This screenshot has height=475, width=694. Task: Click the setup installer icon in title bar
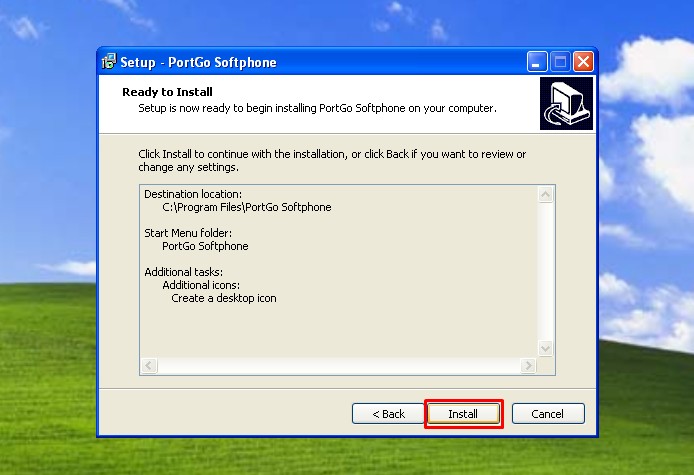[109, 62]
